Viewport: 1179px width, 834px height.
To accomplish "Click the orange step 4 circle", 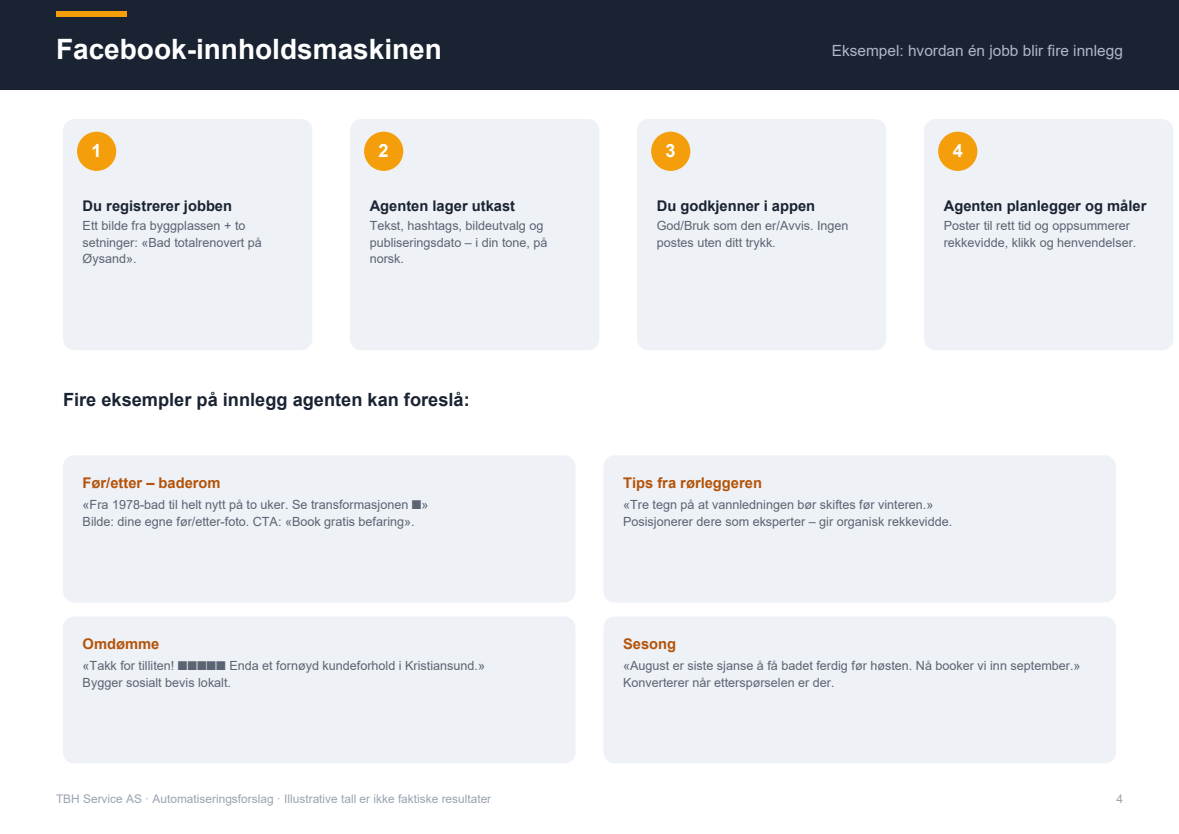I will pos(958,151).
